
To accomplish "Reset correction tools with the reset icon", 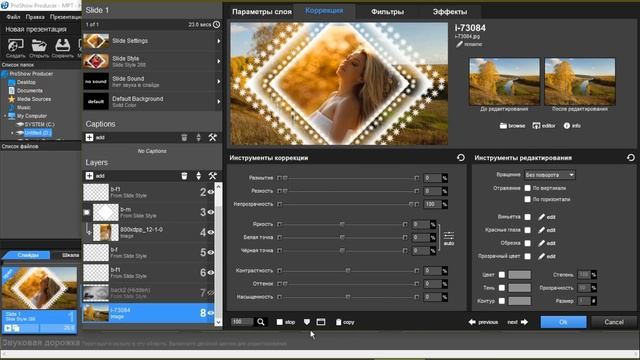I will click(x=461, y=158).
